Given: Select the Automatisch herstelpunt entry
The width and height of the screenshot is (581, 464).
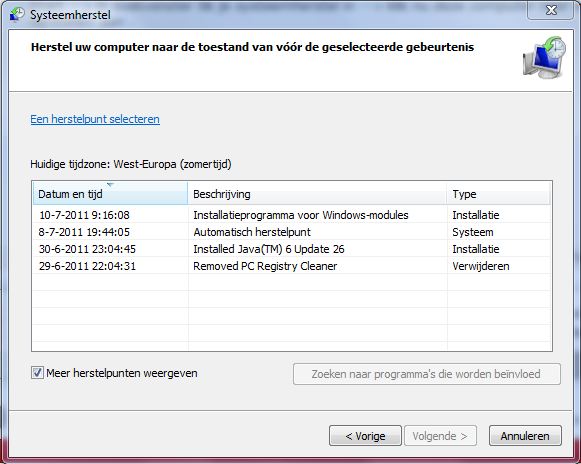Looking at the screenshot, I should click(x=292, y=232).
